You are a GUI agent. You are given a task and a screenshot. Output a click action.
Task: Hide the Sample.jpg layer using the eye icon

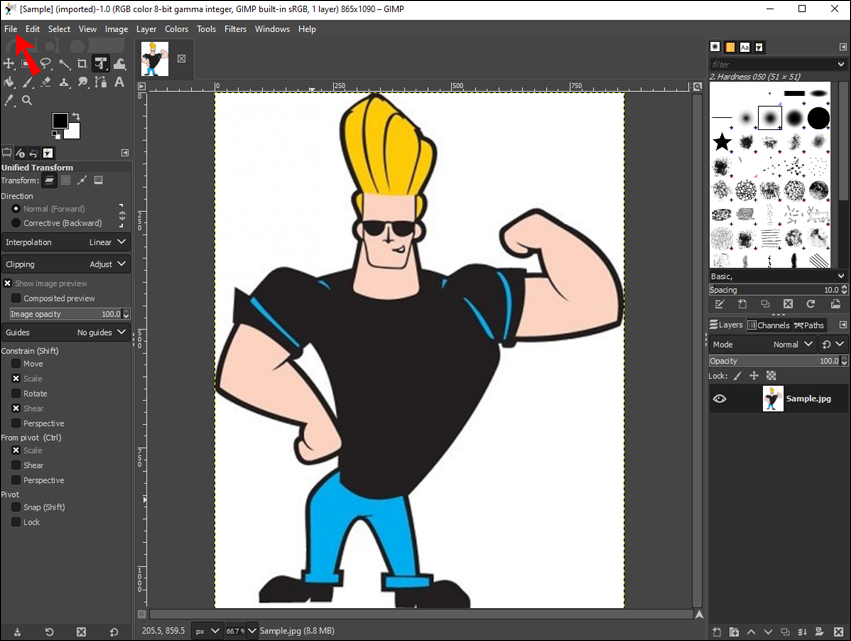click(x=719, y=398)
